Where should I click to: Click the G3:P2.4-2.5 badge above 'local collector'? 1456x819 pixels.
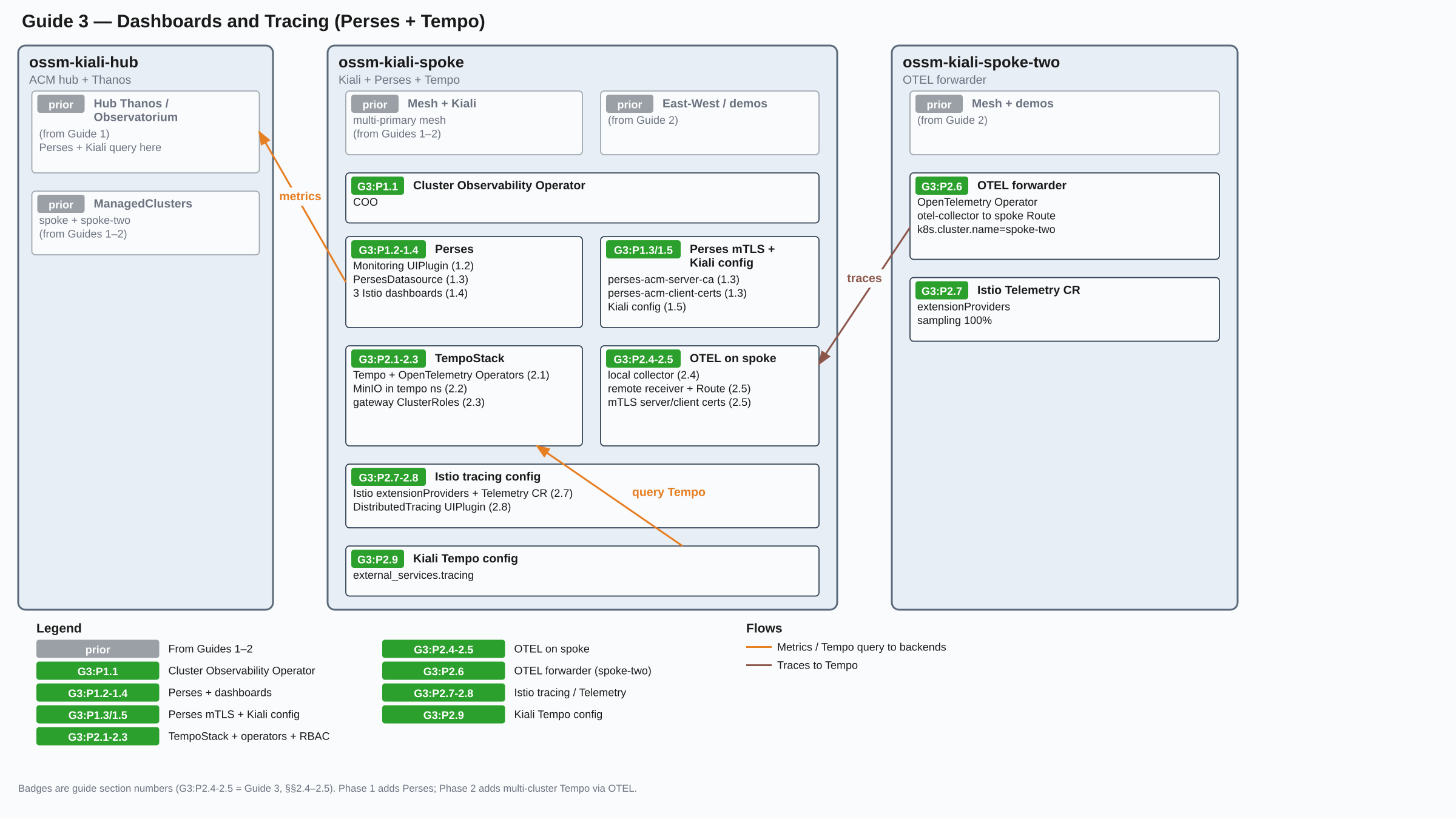[643, 359]
